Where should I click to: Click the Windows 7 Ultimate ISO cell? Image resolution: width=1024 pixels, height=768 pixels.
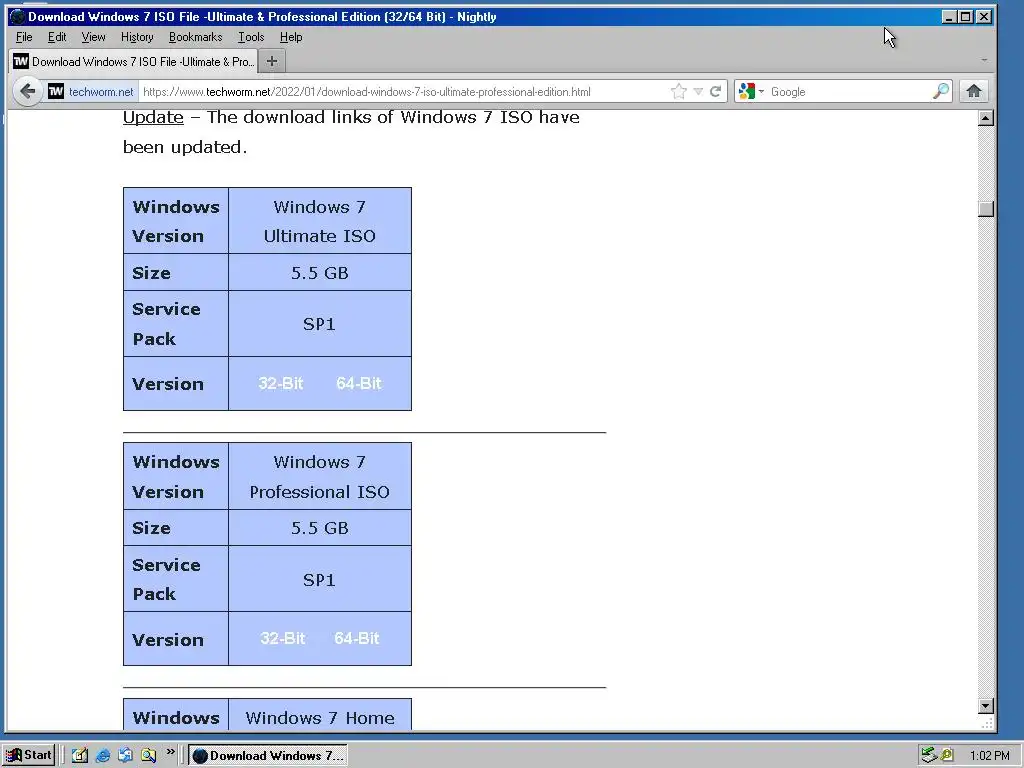point(320,221)
